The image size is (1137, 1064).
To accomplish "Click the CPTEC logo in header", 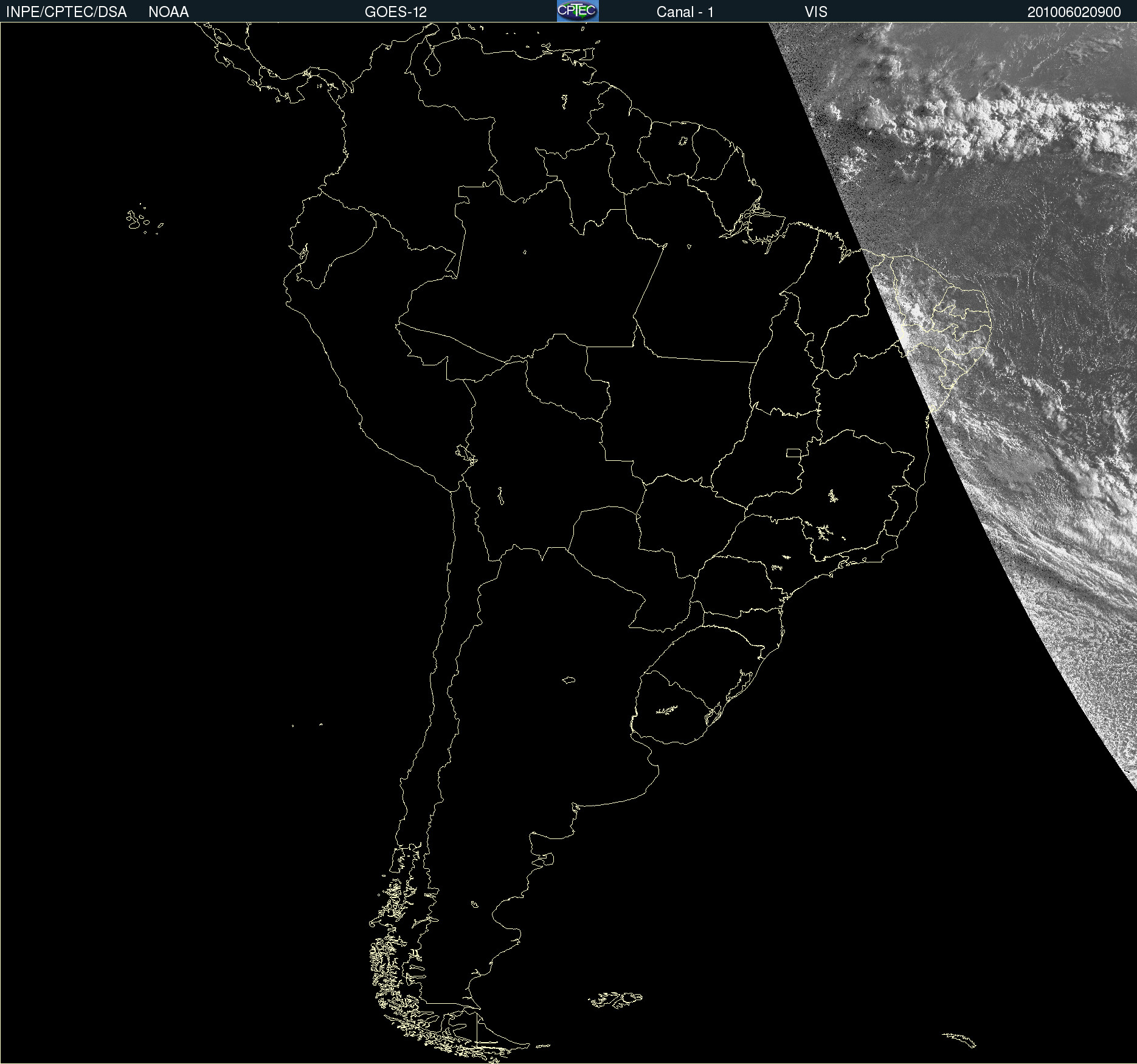I will tap(578, 11).
